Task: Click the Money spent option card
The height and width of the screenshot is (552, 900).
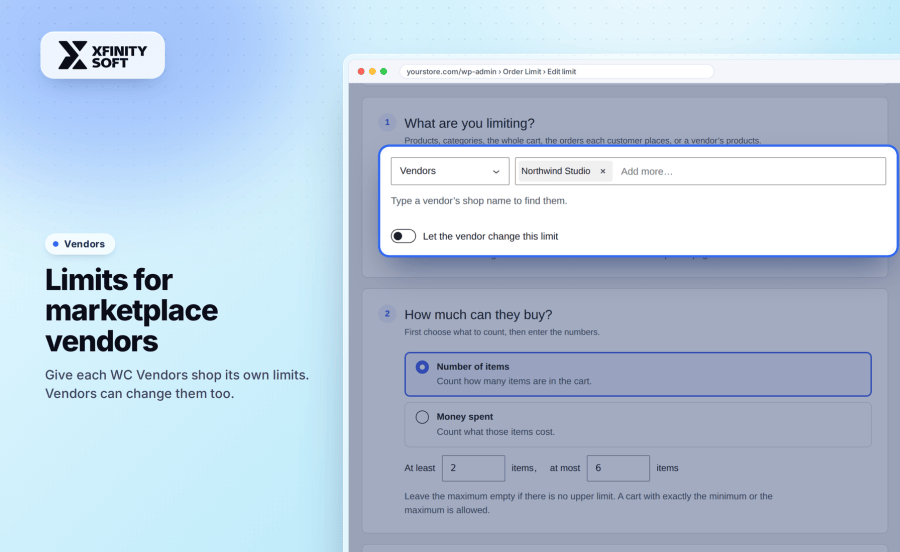Action: click(x=638, y=425)
